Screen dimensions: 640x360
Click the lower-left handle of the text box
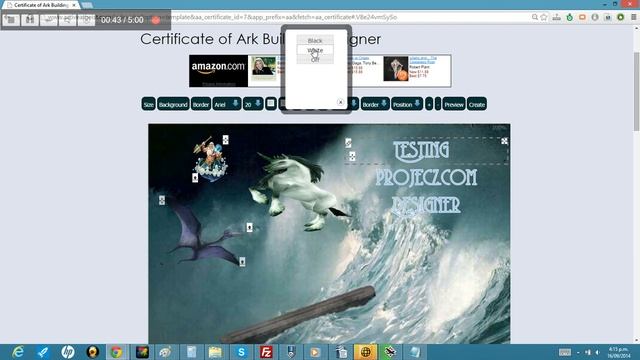pos(352,156)
